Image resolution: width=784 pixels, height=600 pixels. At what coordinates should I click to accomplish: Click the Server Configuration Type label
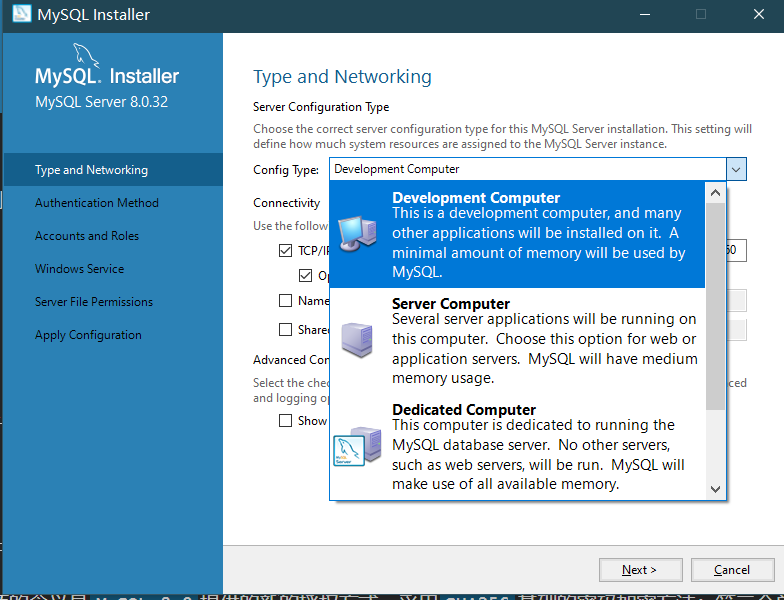click(321, 106)
